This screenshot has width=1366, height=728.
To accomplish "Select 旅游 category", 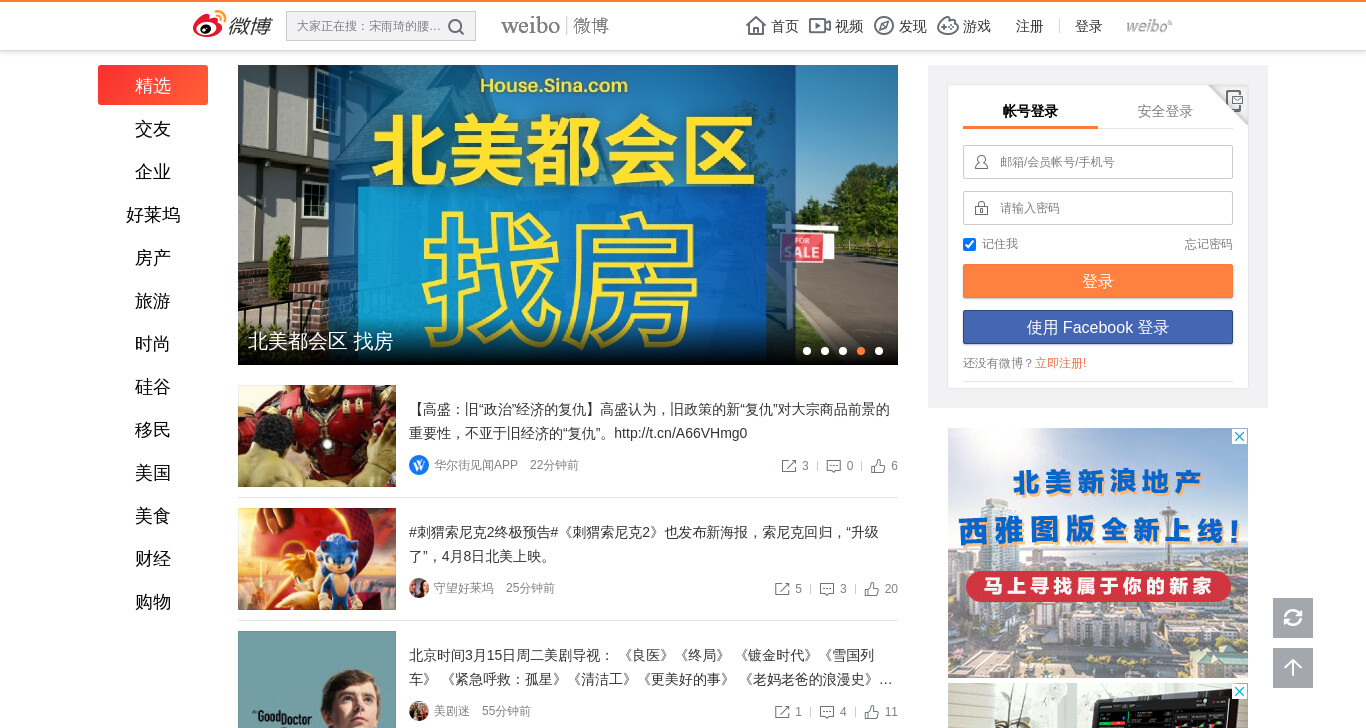I will 153,301.
